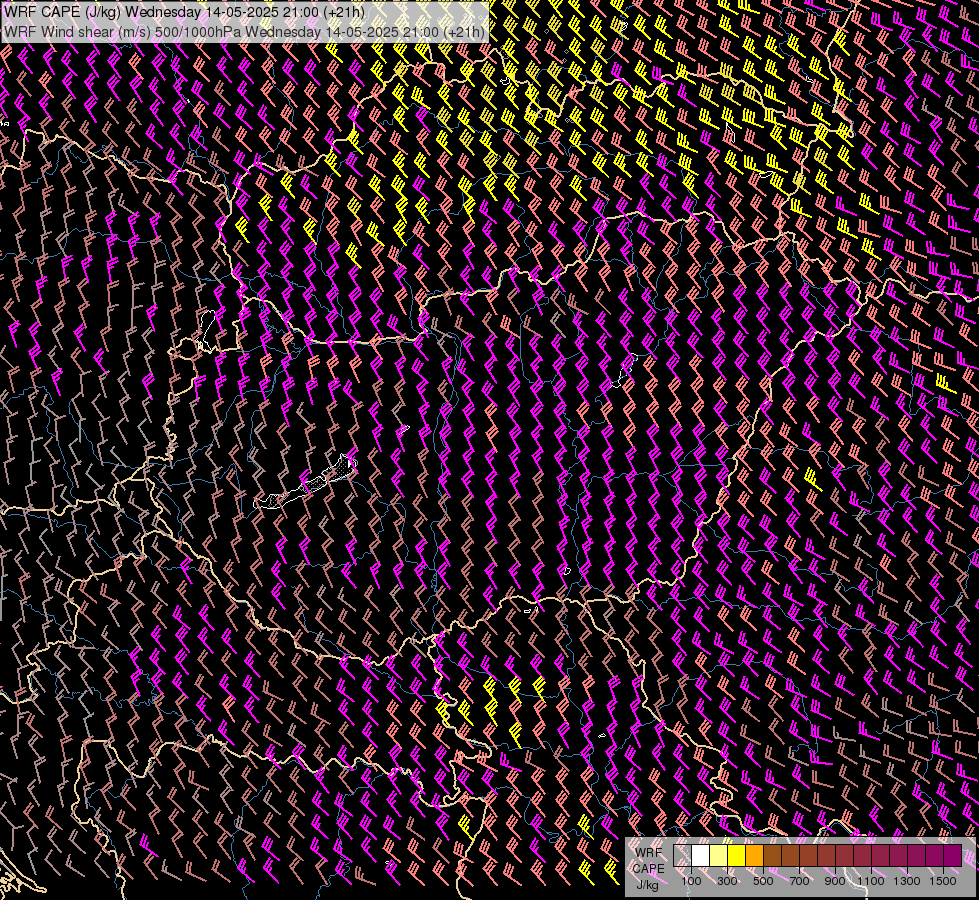Click the '1300' legend tick label
979x900 pixels.
click(907, 881)
